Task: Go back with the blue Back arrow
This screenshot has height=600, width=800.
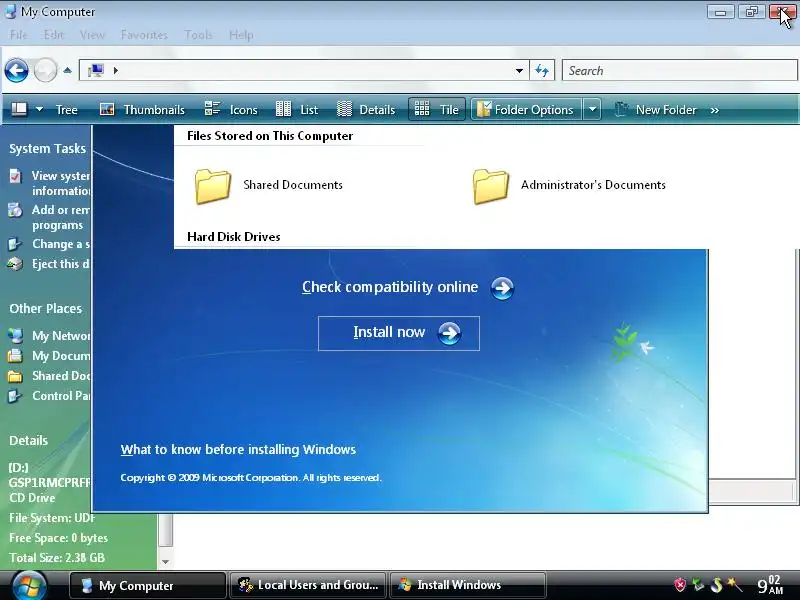Action: [x=16, y=70]
